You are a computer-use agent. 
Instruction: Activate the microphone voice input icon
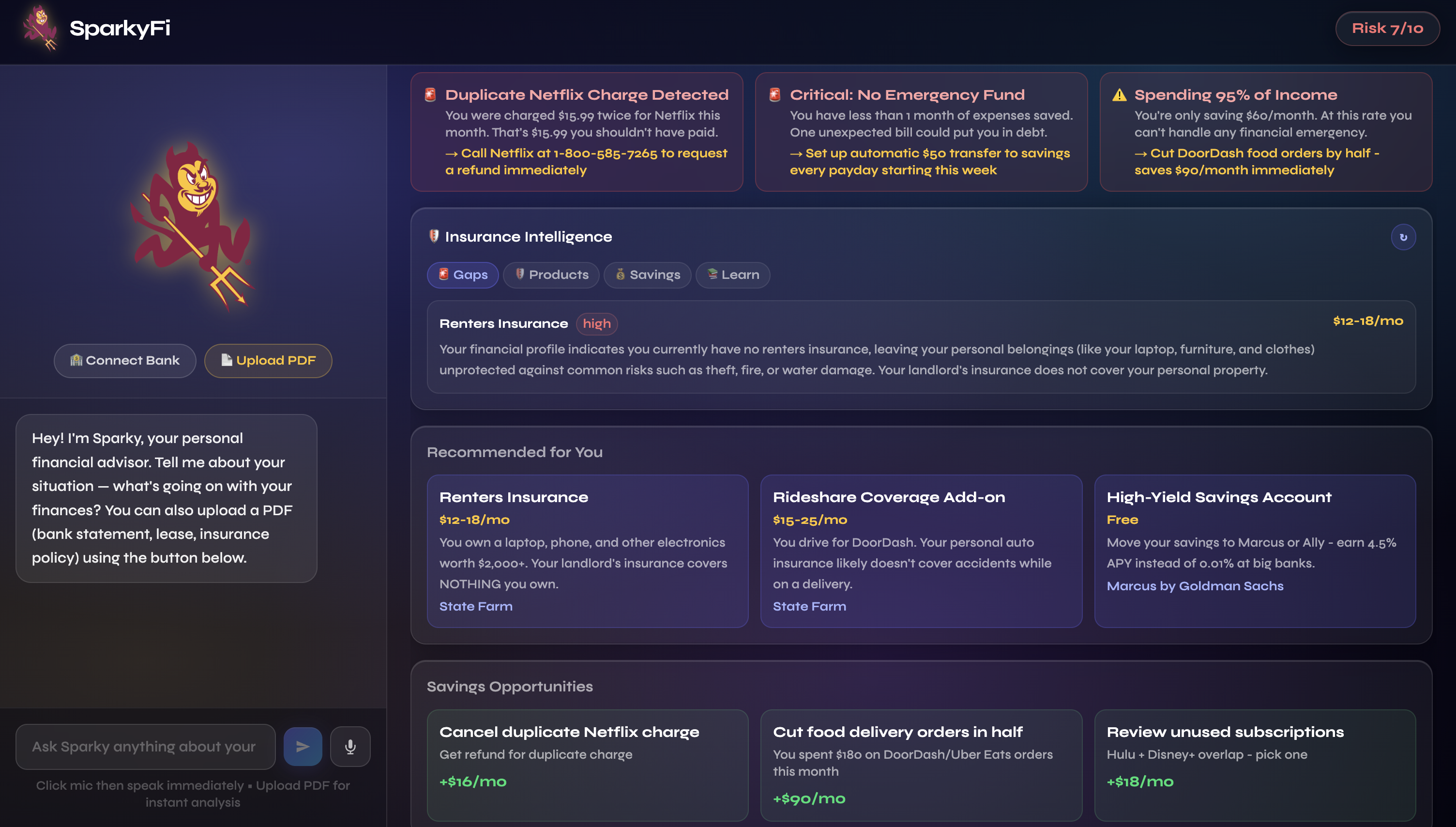click(x=350, y=746)
